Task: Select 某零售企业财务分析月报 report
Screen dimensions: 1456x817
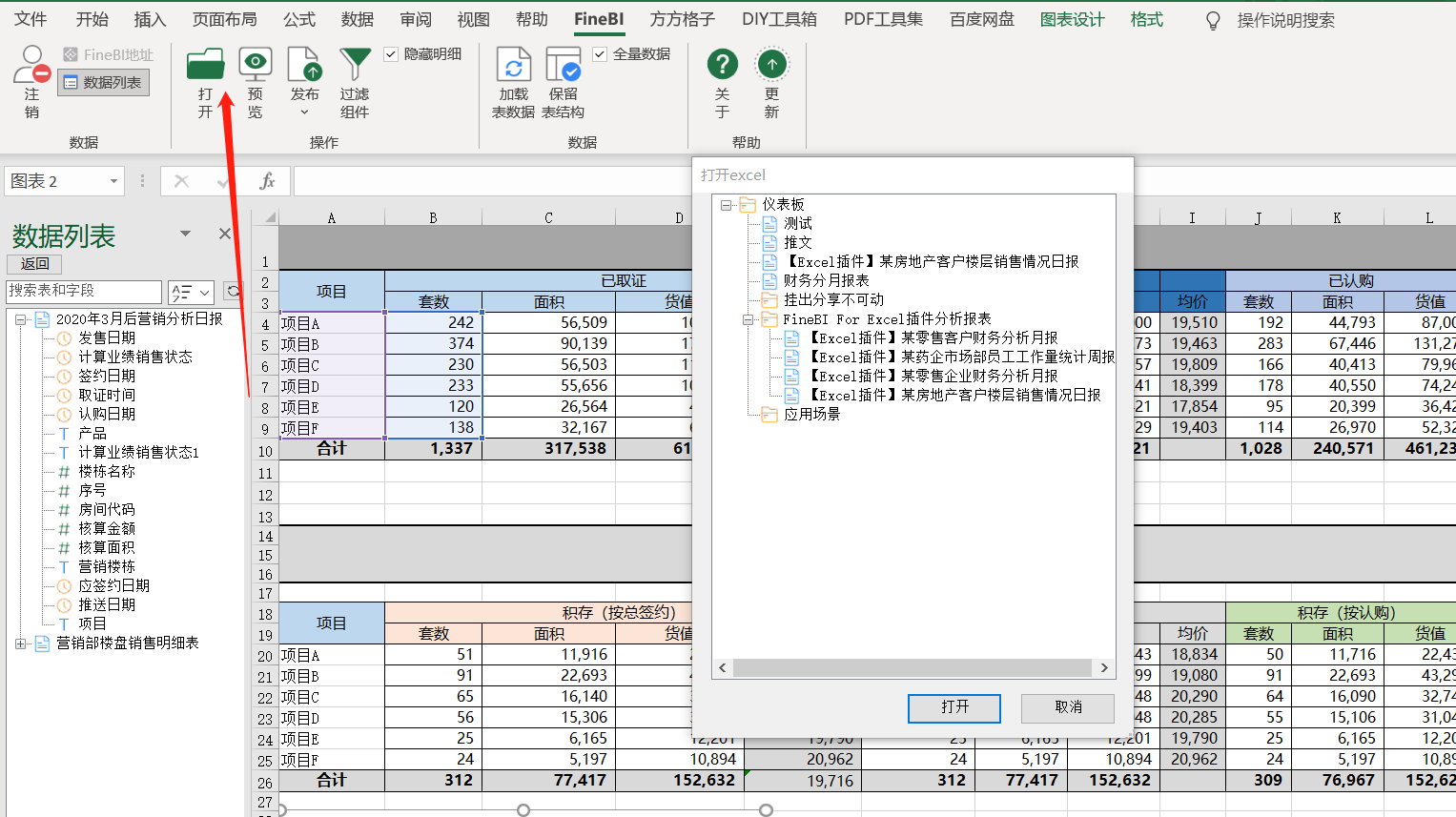Action: pos(932,377)
